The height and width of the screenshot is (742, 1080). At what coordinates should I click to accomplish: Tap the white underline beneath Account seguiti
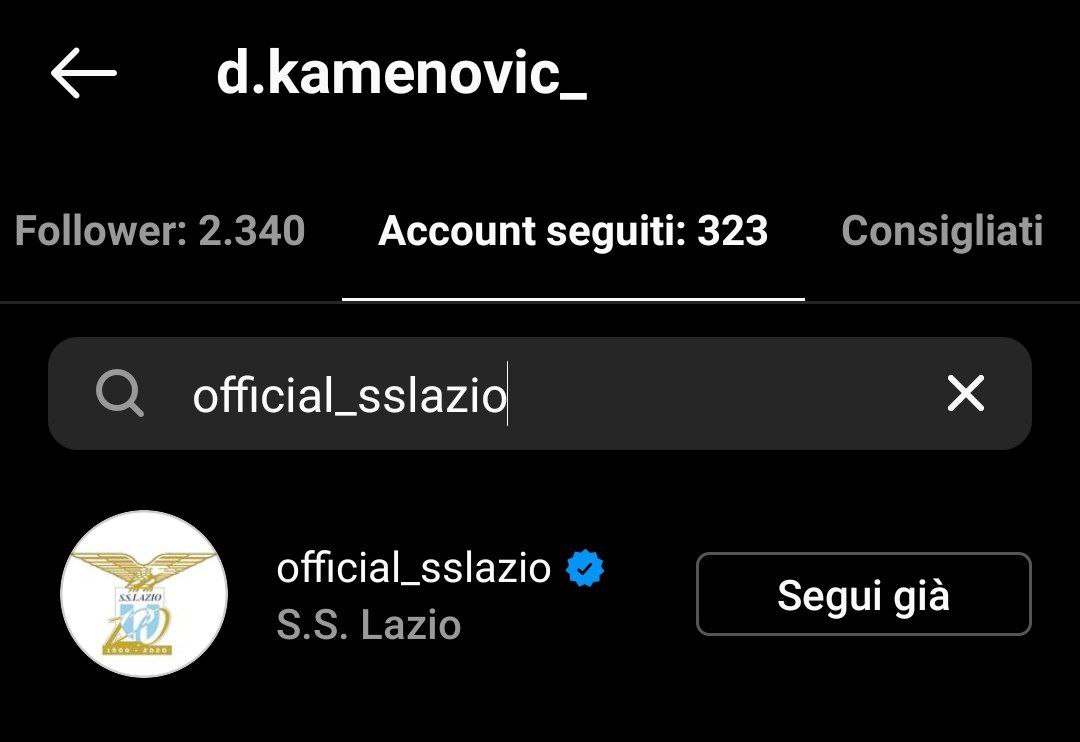(x=573, y=300)
